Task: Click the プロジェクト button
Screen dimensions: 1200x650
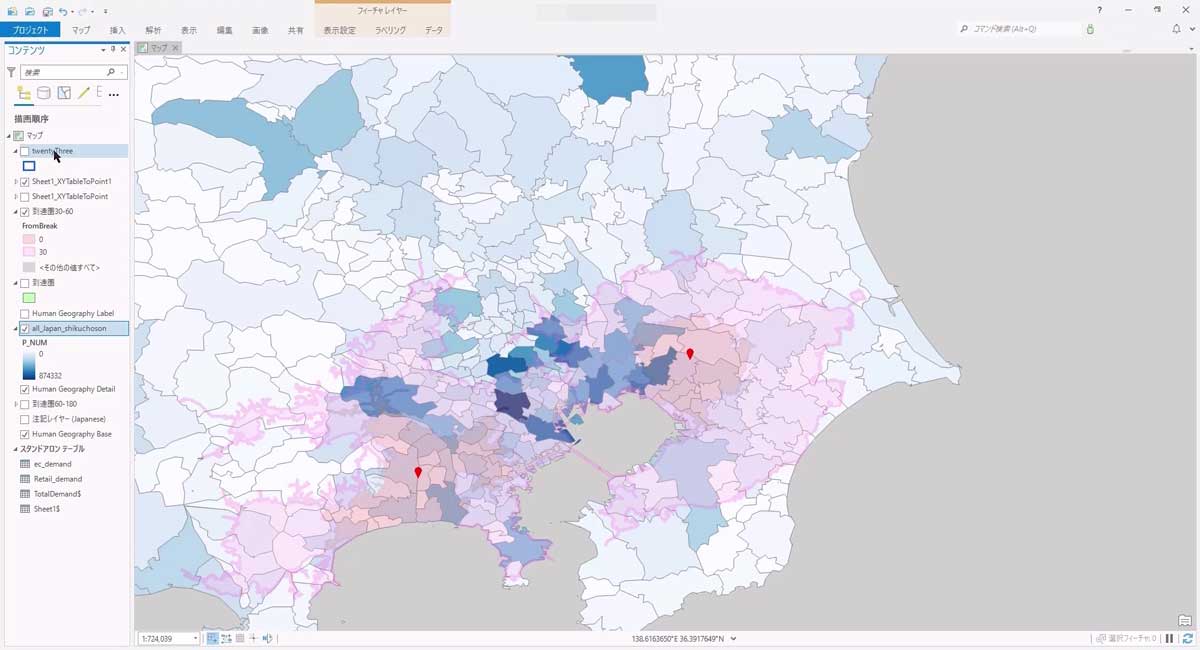Action: point(30,30)
